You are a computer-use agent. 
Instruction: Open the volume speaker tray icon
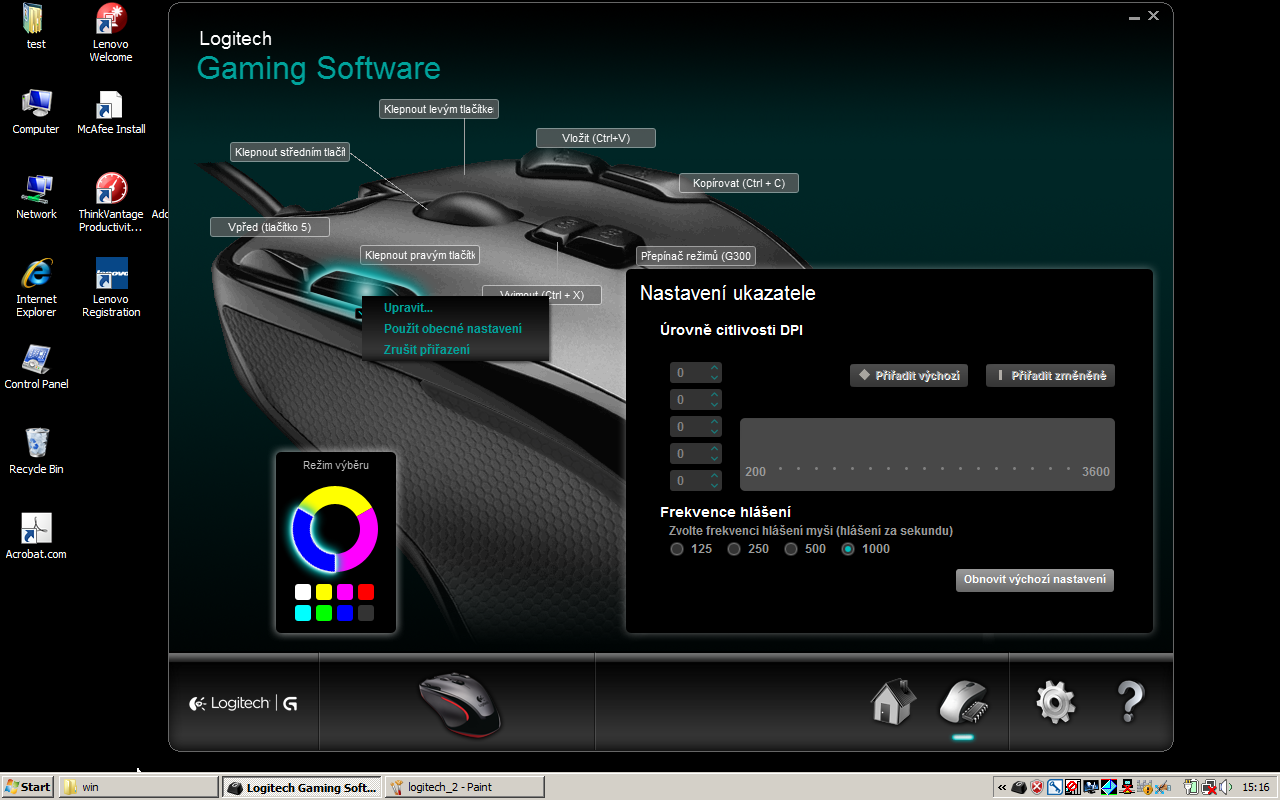[1225, 787]
